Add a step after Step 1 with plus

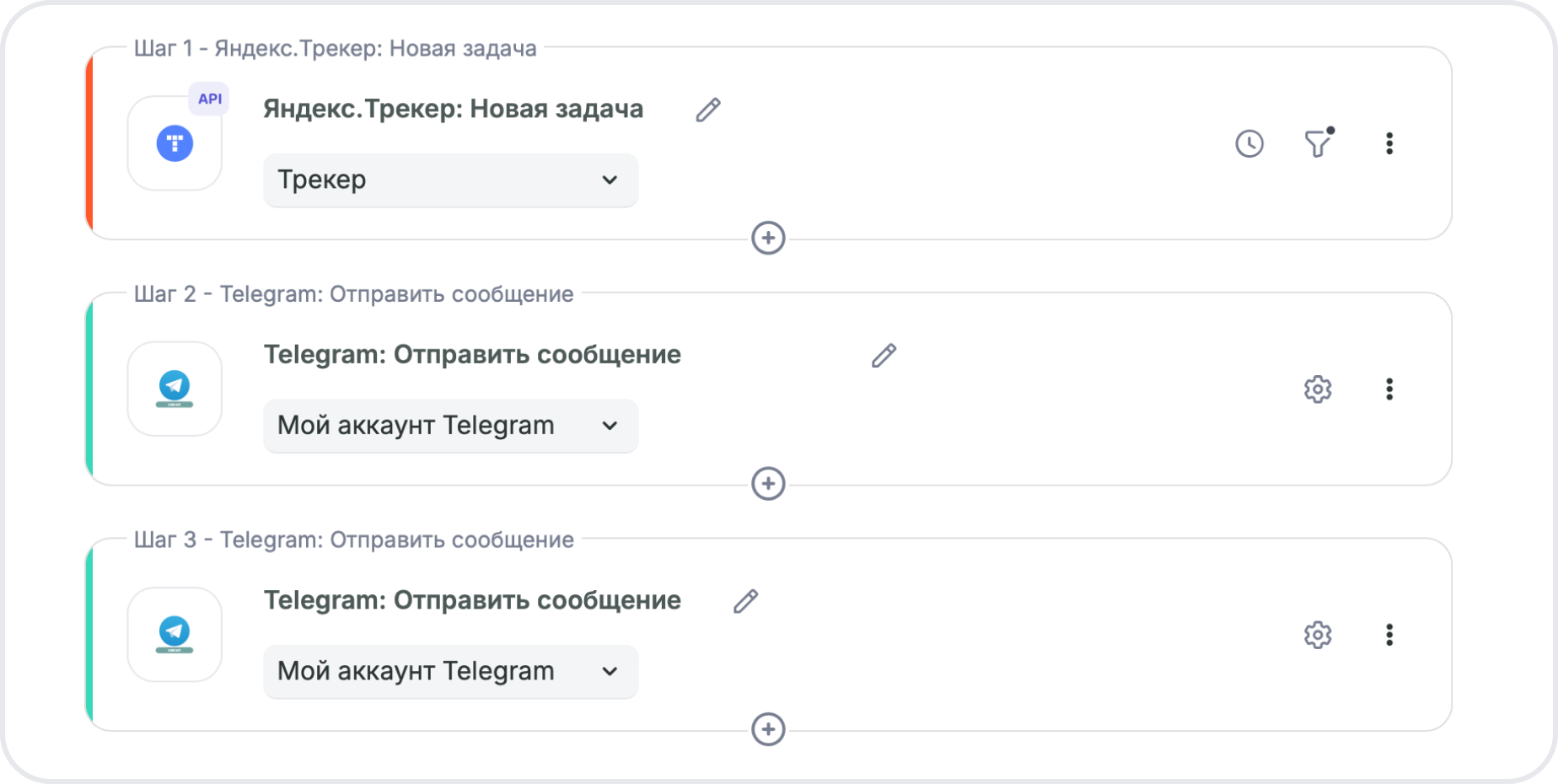coord(768,238)
